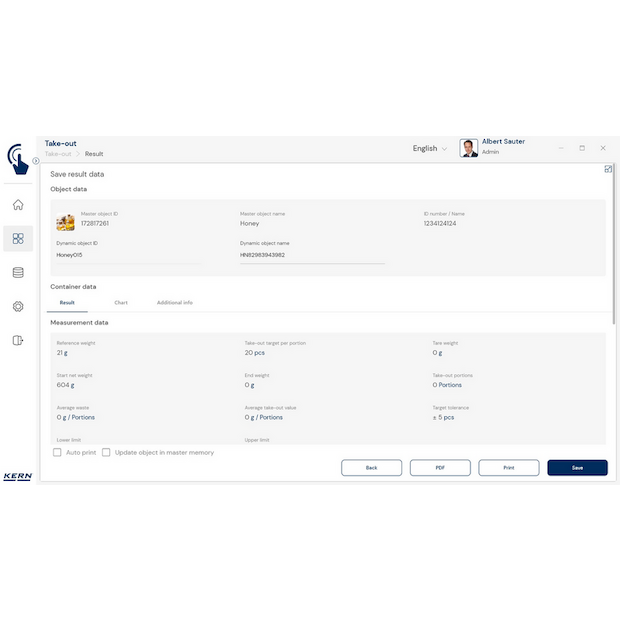Click the PDF export button
This screenshot has height=620, width=620.
click(440, 468)
